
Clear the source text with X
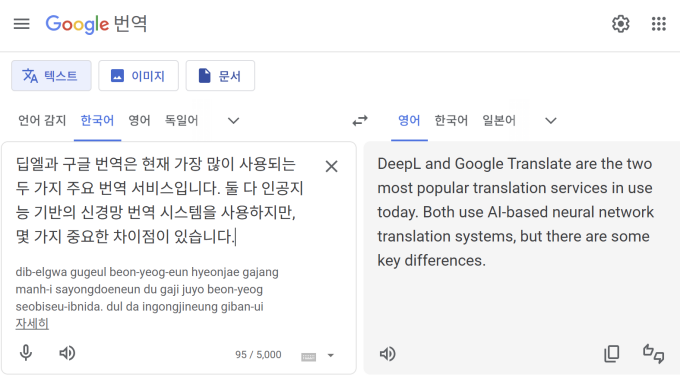click(x=331, y=166)
